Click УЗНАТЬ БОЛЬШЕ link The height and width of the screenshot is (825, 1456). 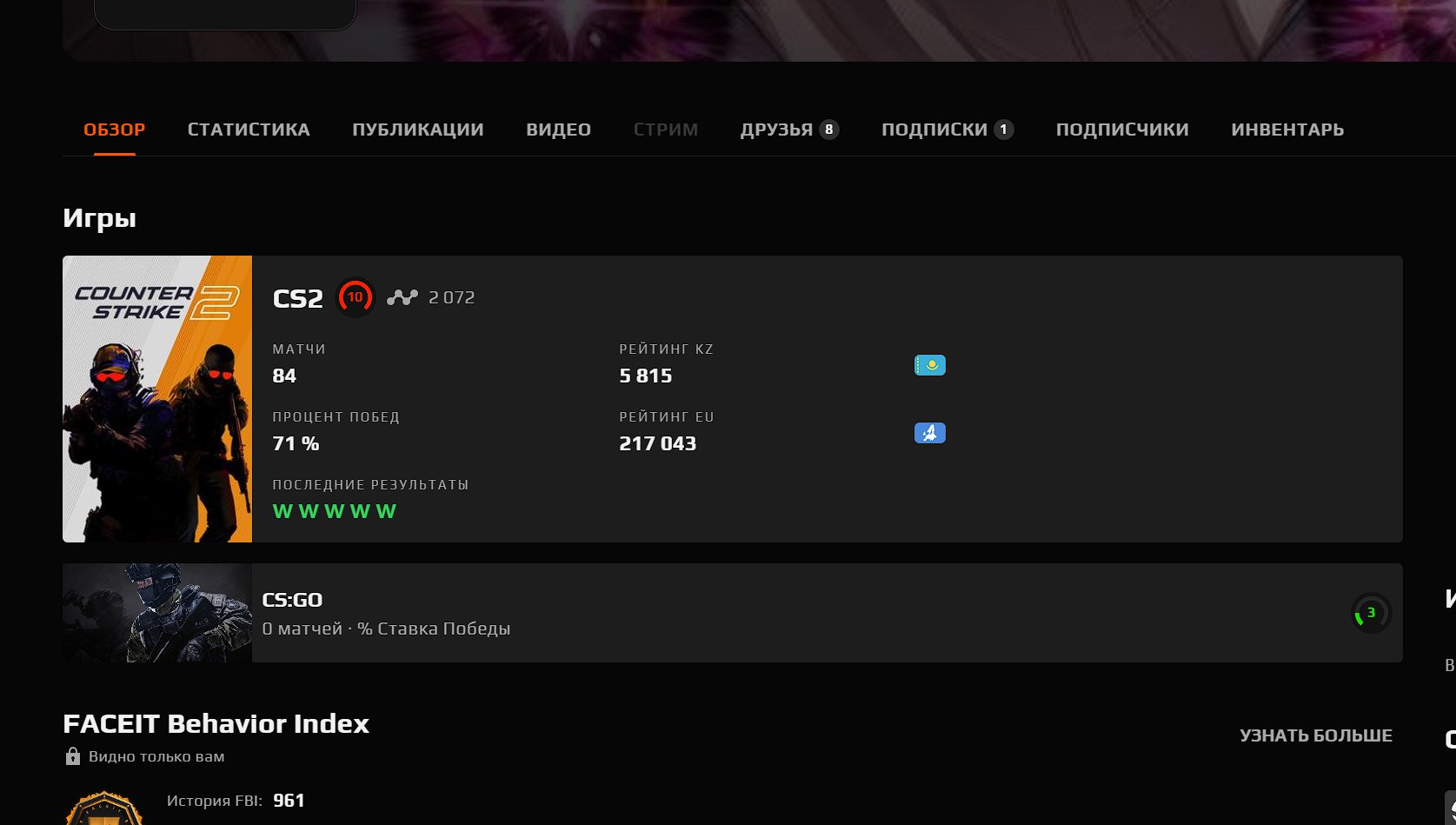(1316, 735)
